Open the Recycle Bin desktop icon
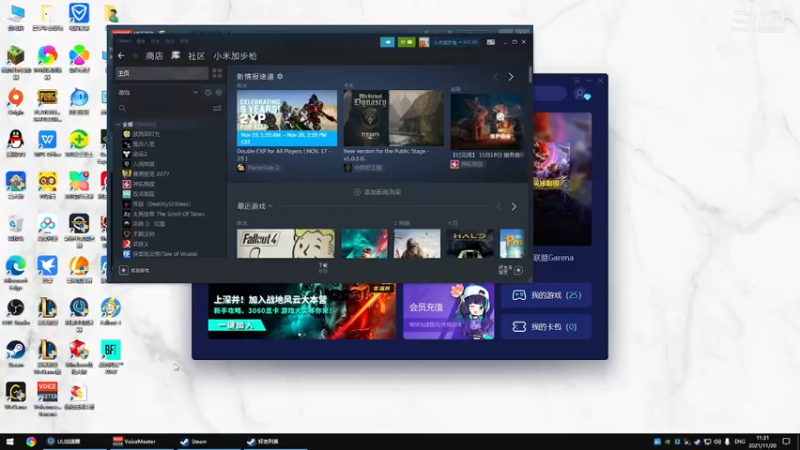Viewport: 800px width, 450px height. tap(16, 228)
